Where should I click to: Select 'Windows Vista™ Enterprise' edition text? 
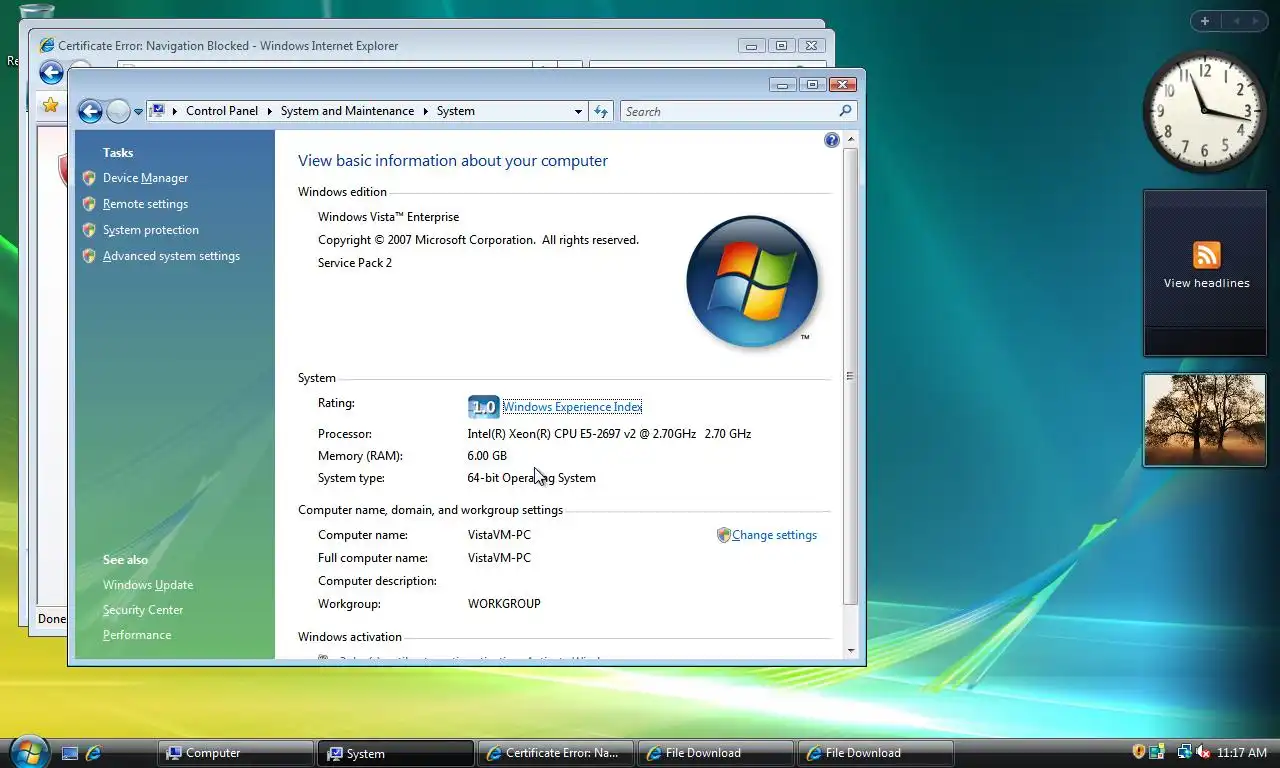tap(389, 217)
